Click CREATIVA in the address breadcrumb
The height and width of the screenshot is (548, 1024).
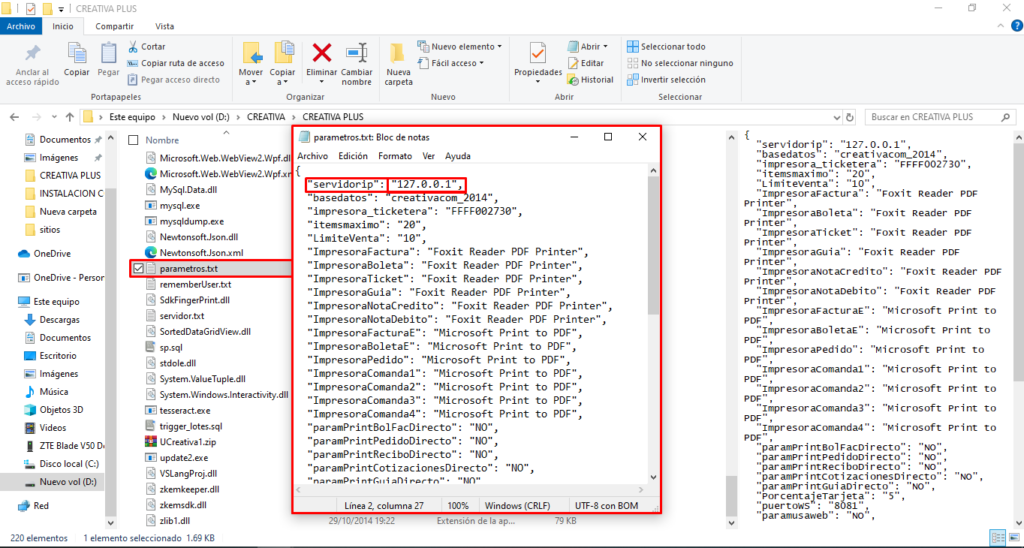tap(266, 117)
